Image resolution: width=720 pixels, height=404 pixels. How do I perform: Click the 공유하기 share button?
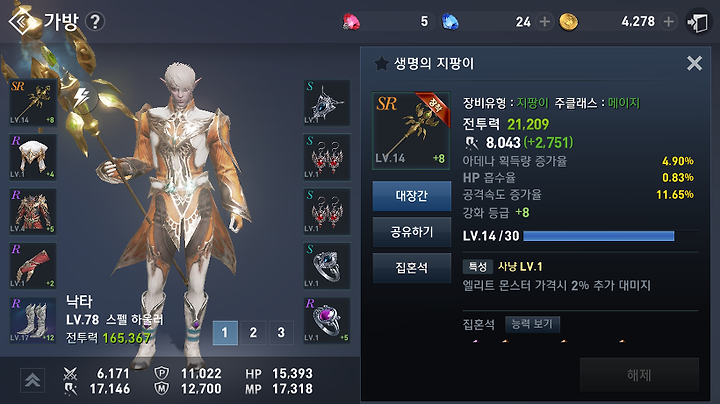point(411,232)
